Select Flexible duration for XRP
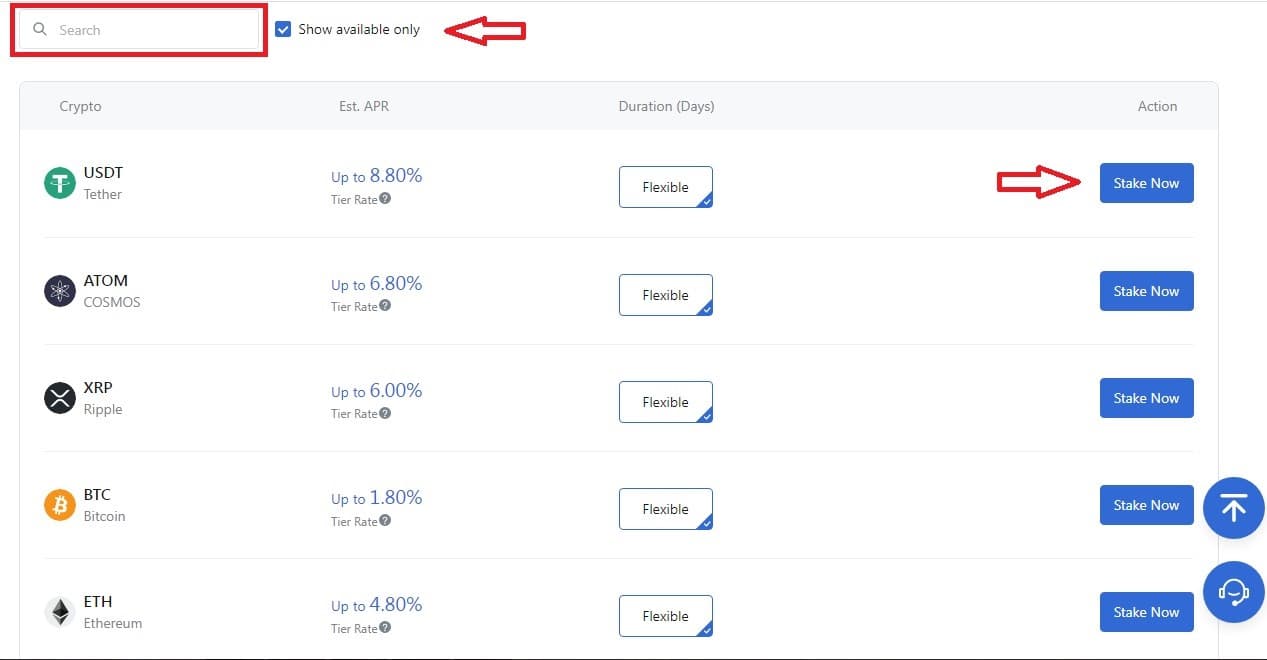The height and width of the screenshot is (660, 1267). click(666, 402)
